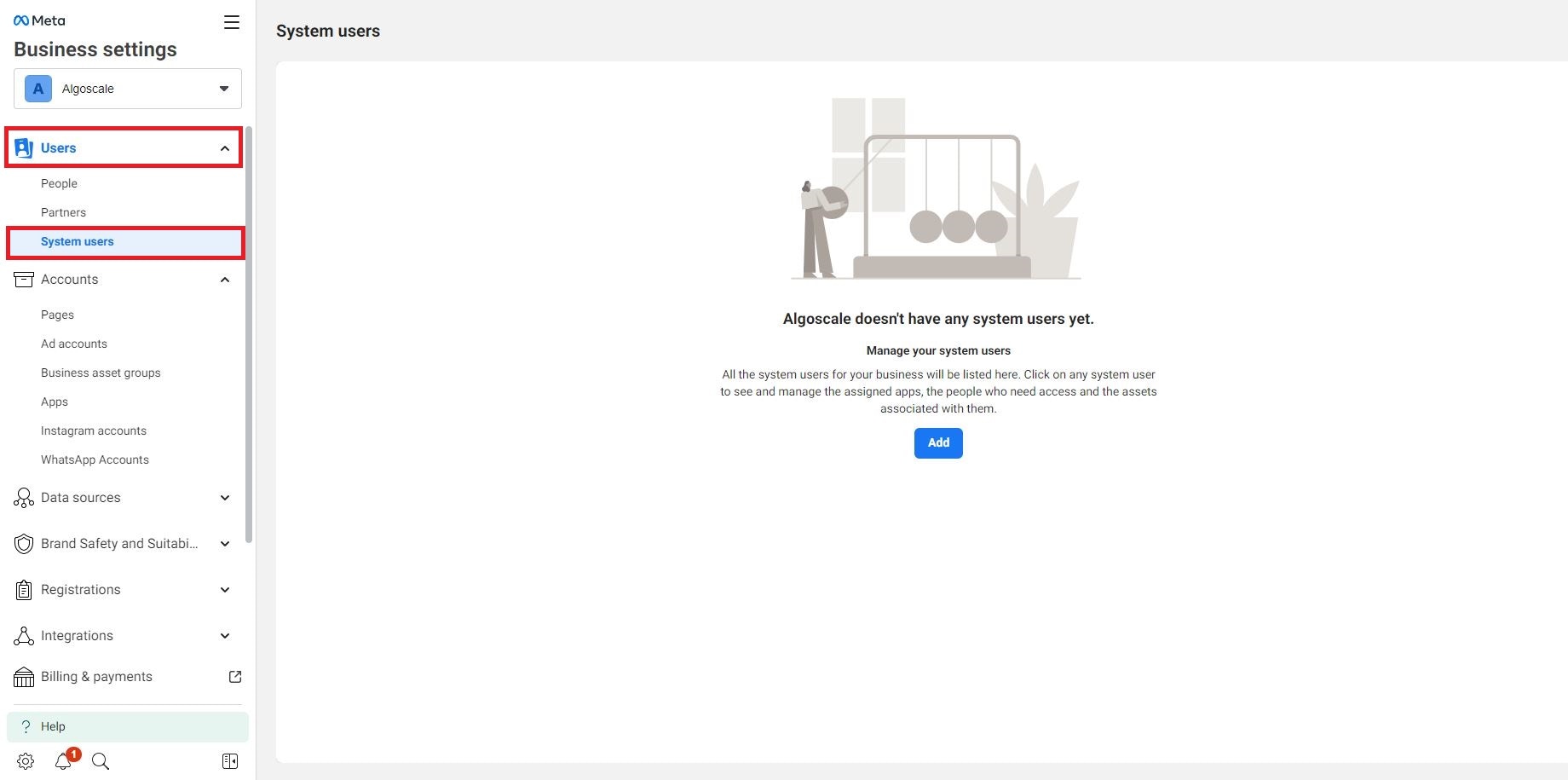Click the Brand Safety shield icon

24,544
